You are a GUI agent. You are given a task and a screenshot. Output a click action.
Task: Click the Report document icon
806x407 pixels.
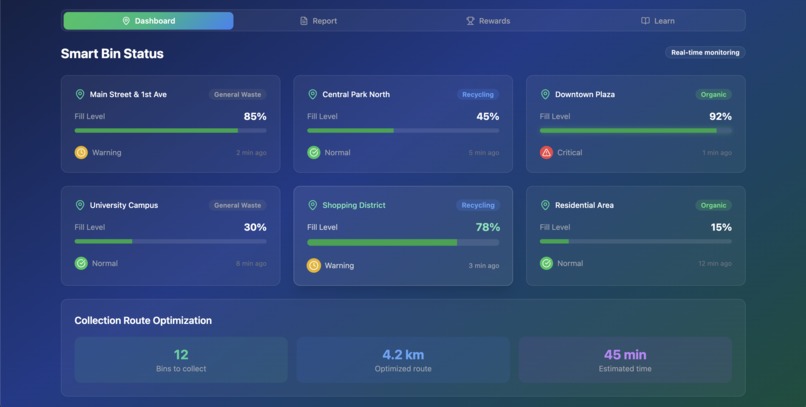304,21
